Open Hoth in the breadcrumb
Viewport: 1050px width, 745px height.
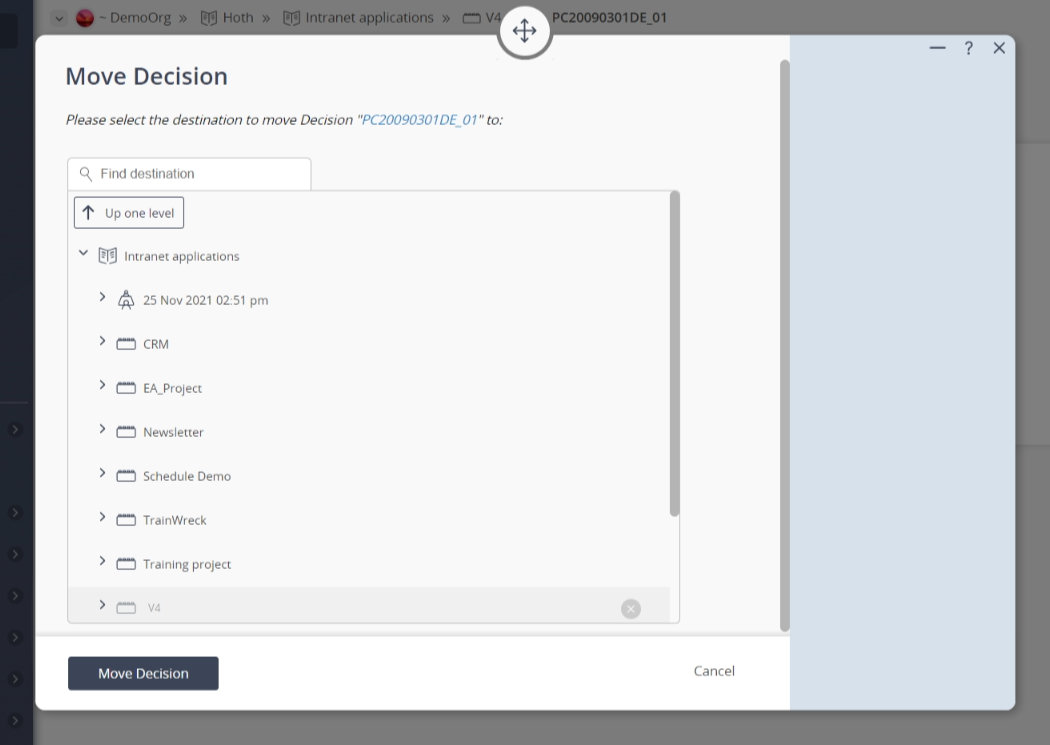(x=238, y=18)
